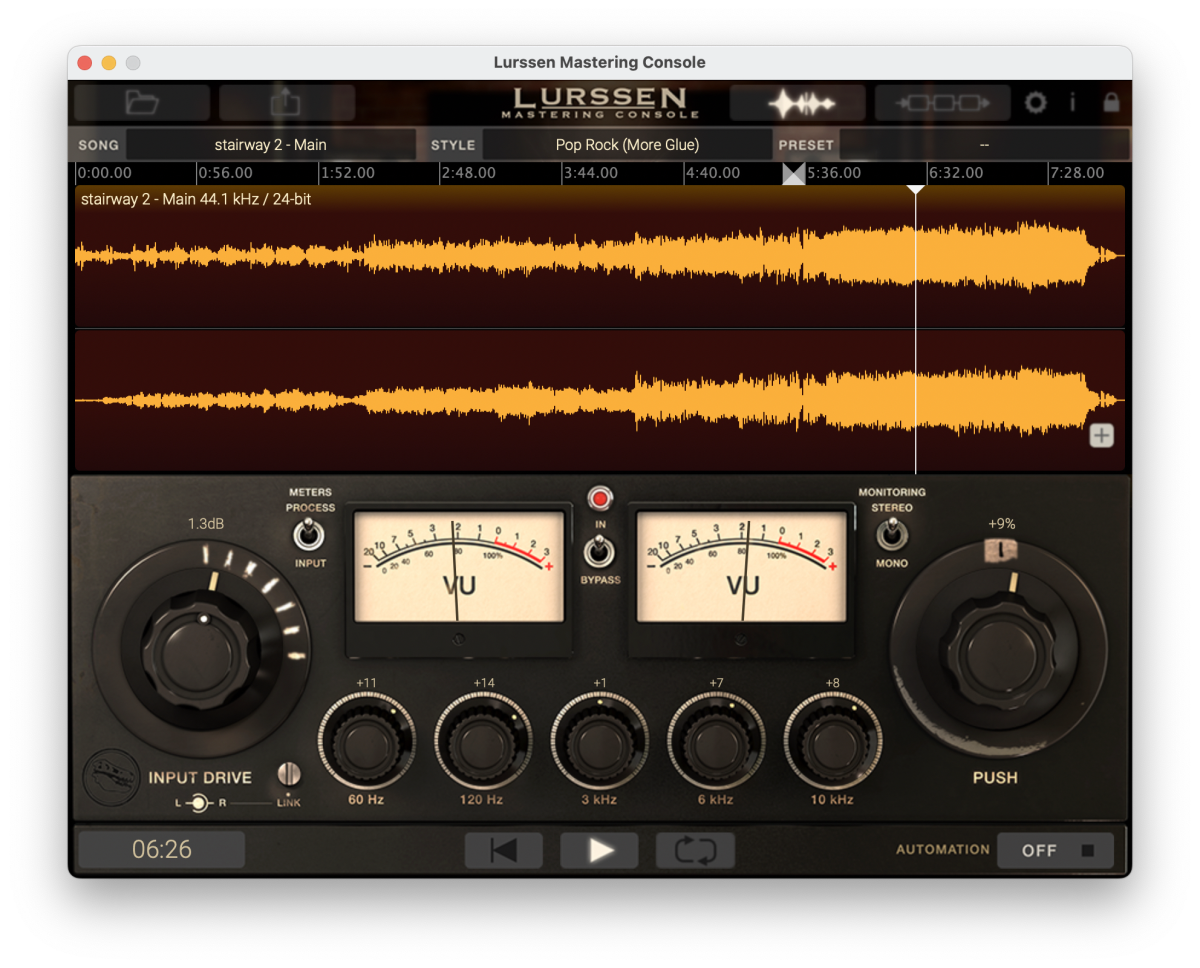Screen dimensions: 1200x968
Task: Click the "+11" value above 60 Hz
Action: (x=366, y=683)
